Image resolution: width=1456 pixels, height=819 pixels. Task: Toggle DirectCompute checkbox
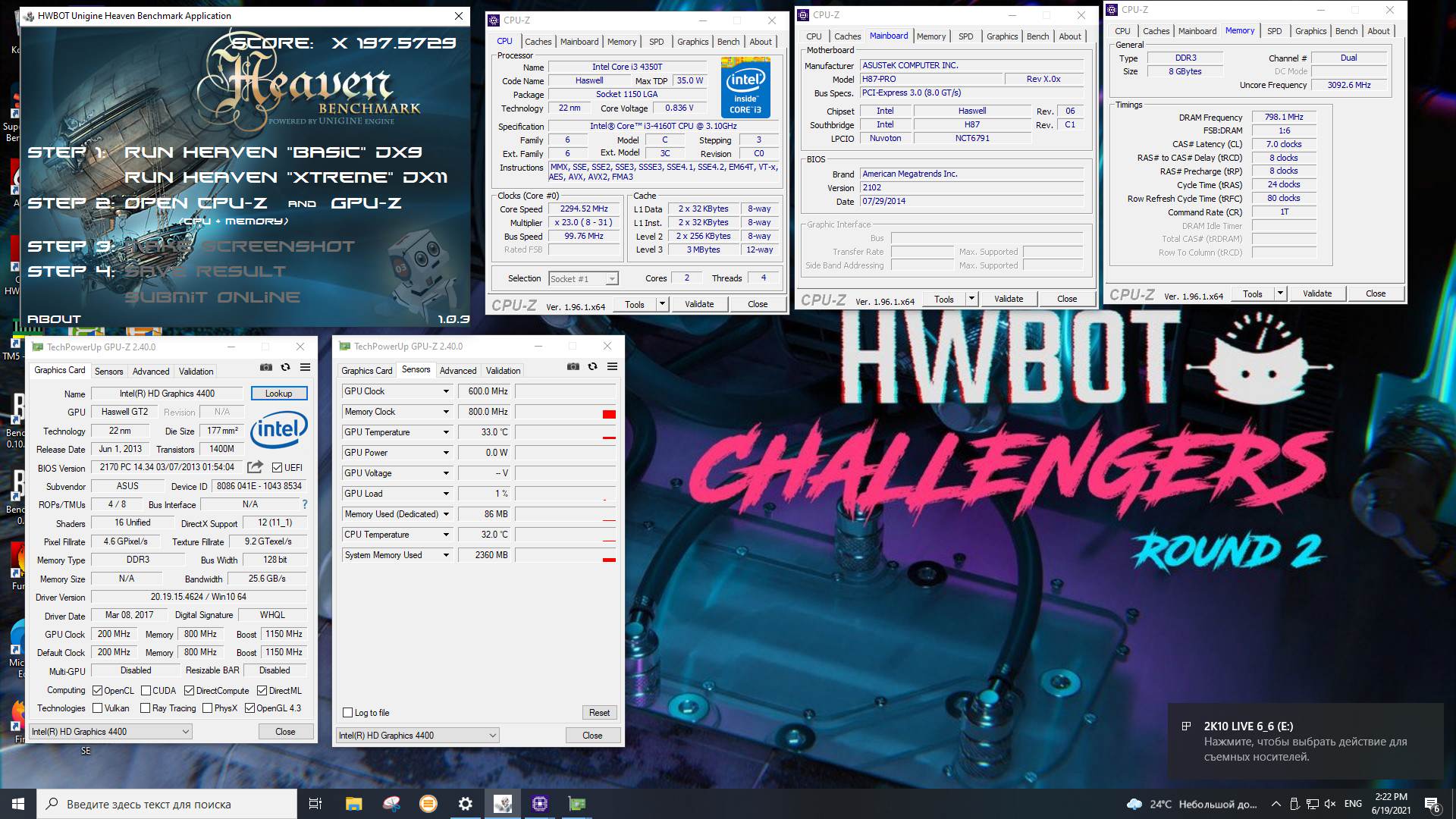(189, 690)
